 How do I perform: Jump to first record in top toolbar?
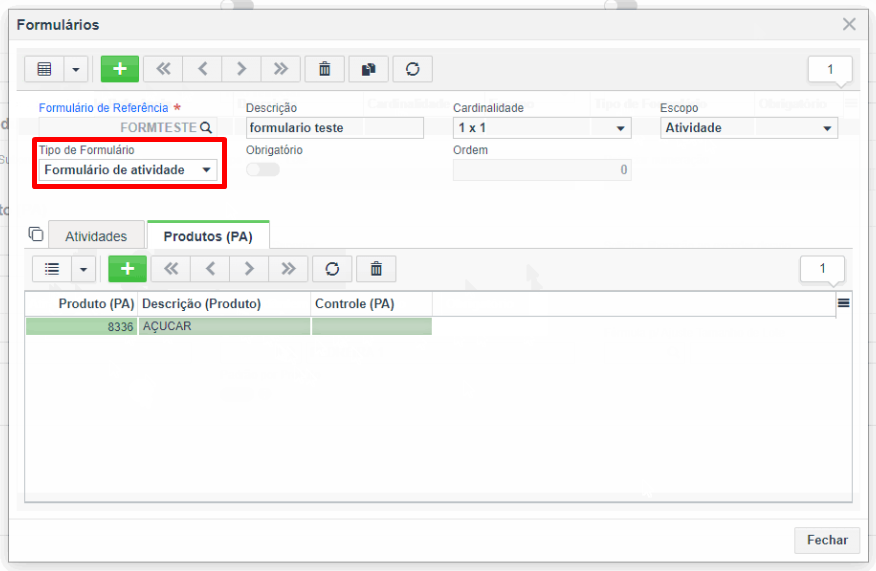point(163,69)
